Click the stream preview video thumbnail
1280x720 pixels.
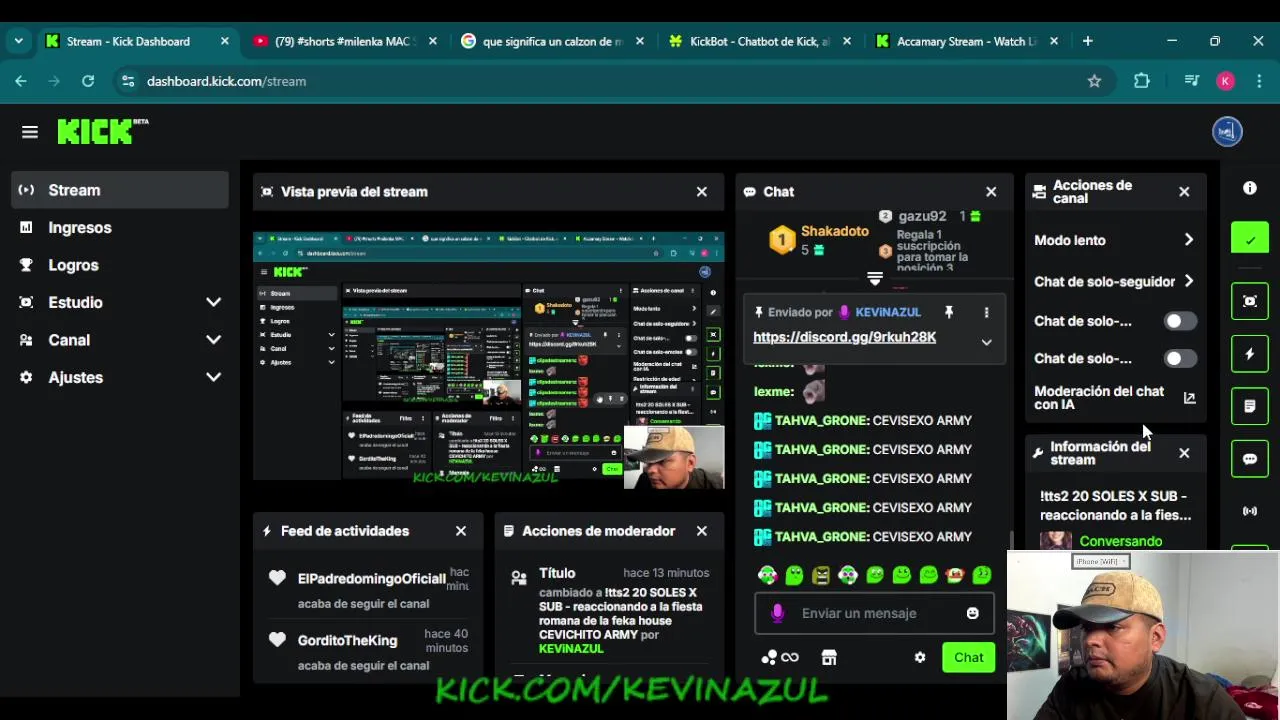(488, 360)
